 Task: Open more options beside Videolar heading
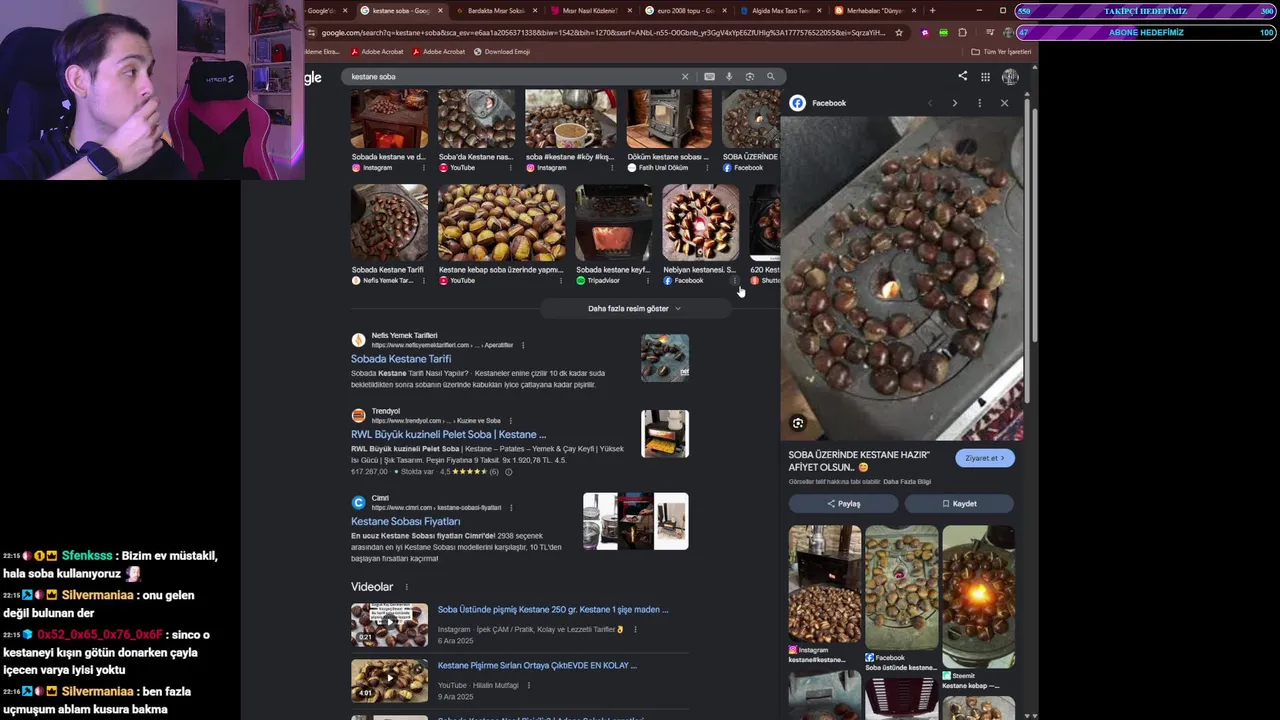pyautogui.click(x=406, y=587)
